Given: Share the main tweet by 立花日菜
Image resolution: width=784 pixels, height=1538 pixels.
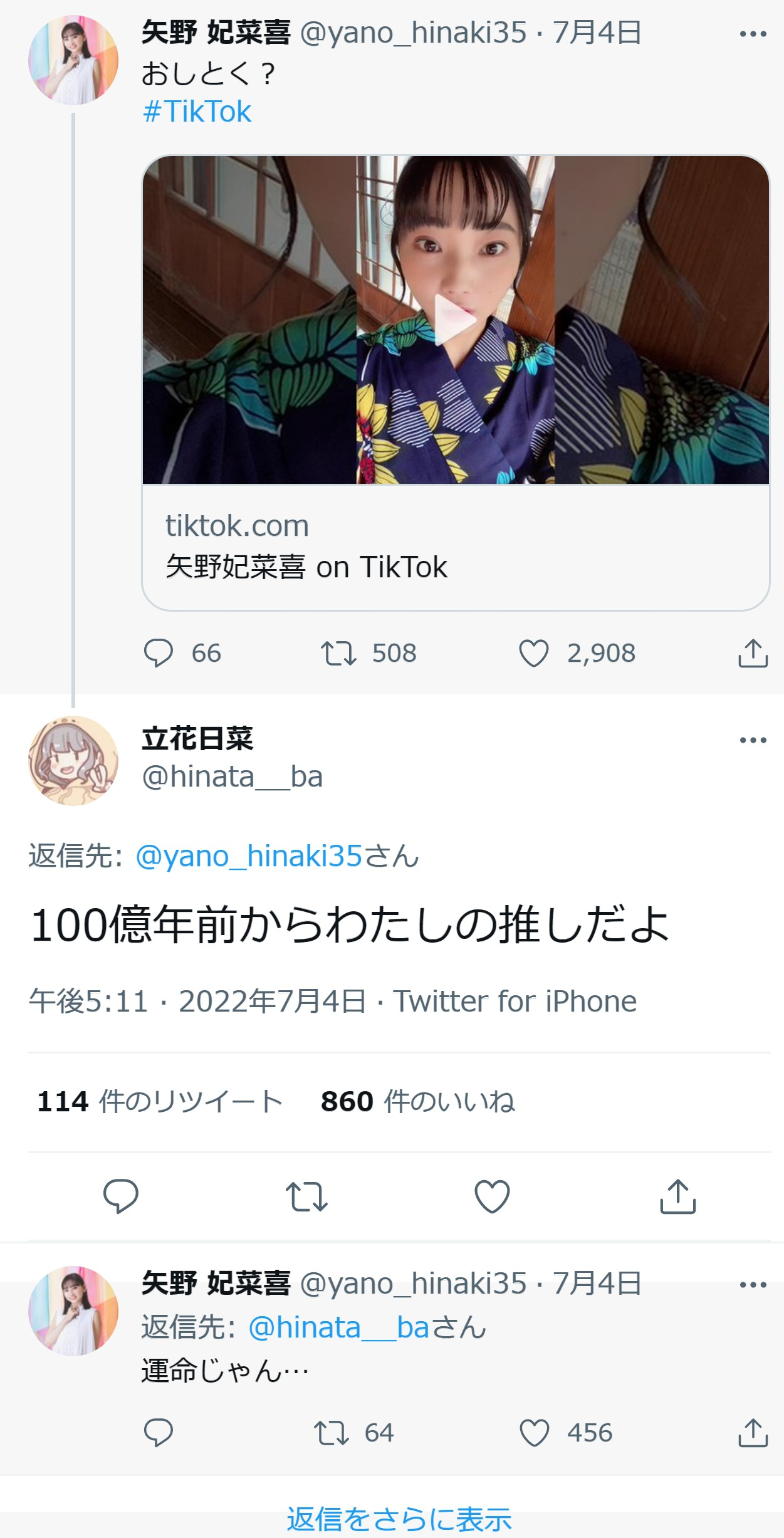Looking at the screenshot, I should (678, 1196).
